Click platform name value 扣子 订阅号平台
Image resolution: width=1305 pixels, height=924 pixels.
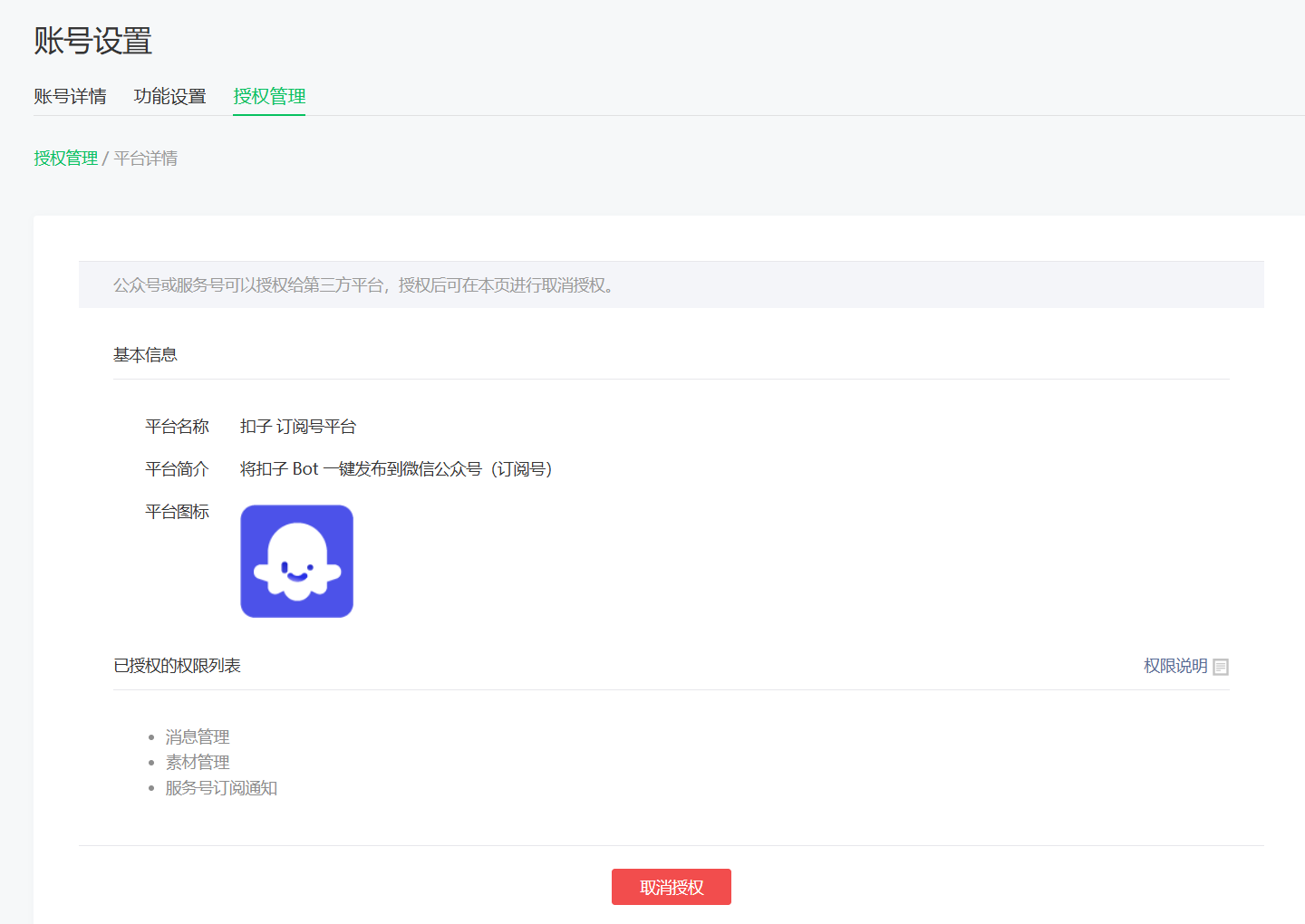(x=298, y=427)
